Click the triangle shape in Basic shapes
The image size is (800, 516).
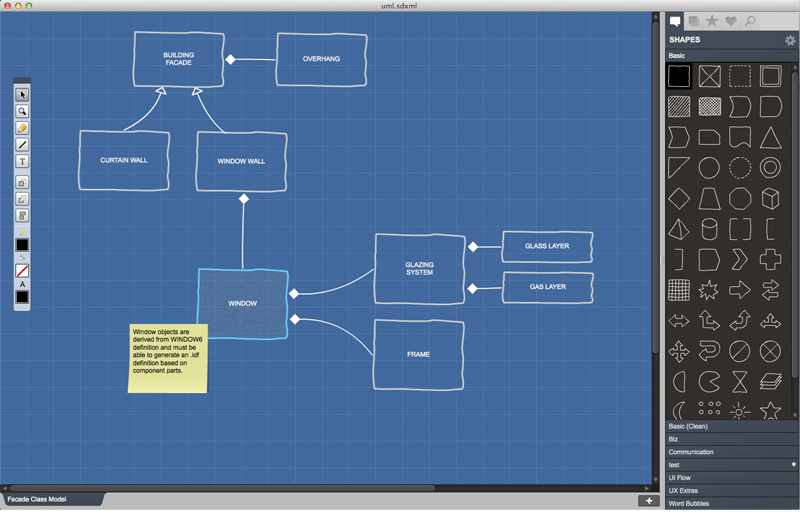point(769,137)
